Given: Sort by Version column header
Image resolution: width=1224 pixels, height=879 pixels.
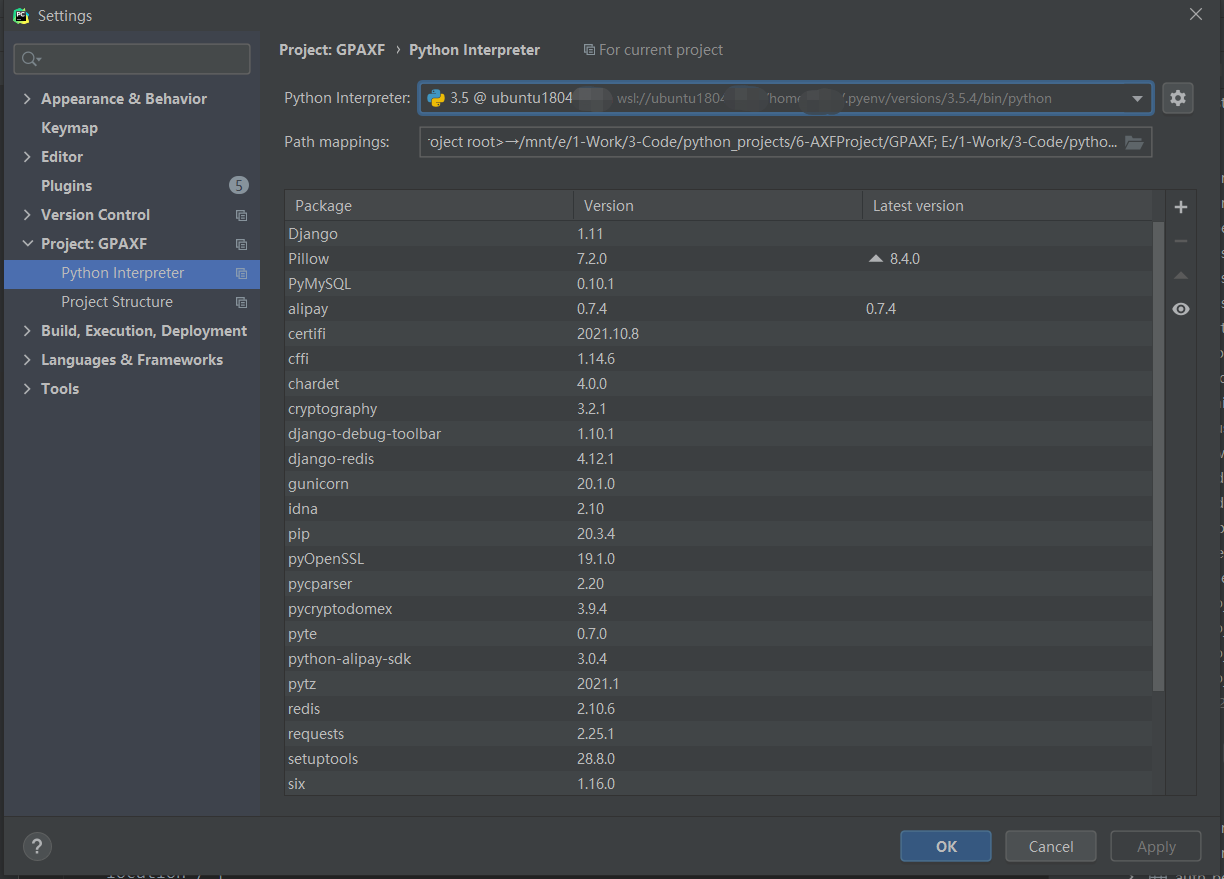Looking at the screenshot, I should [717, 206].
